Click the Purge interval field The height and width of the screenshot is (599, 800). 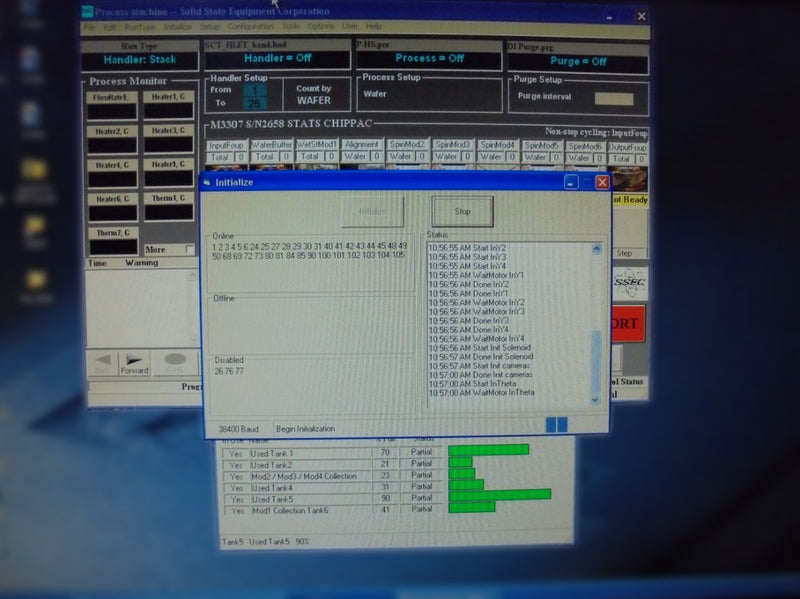click(x=614, y=98)
